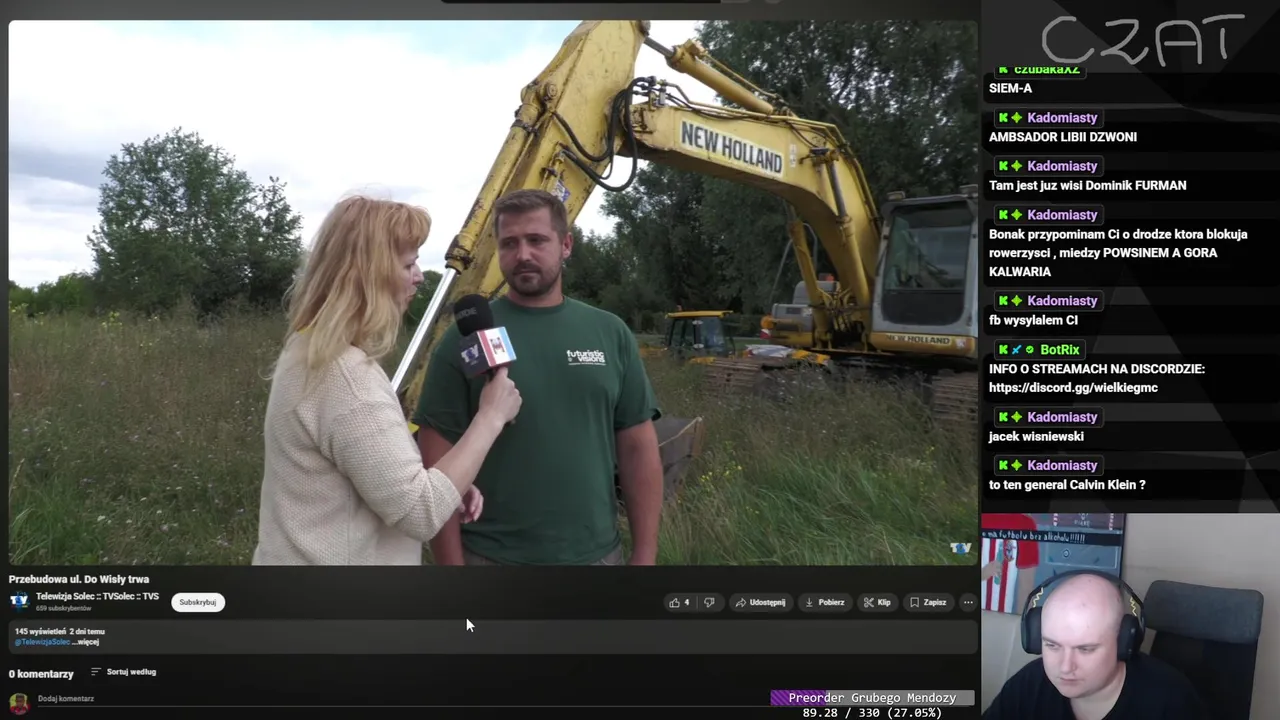This screenshot has height=720, width=1280.
Task: Open @TelewizjaSolec handle link
Action: click(42, 642)
